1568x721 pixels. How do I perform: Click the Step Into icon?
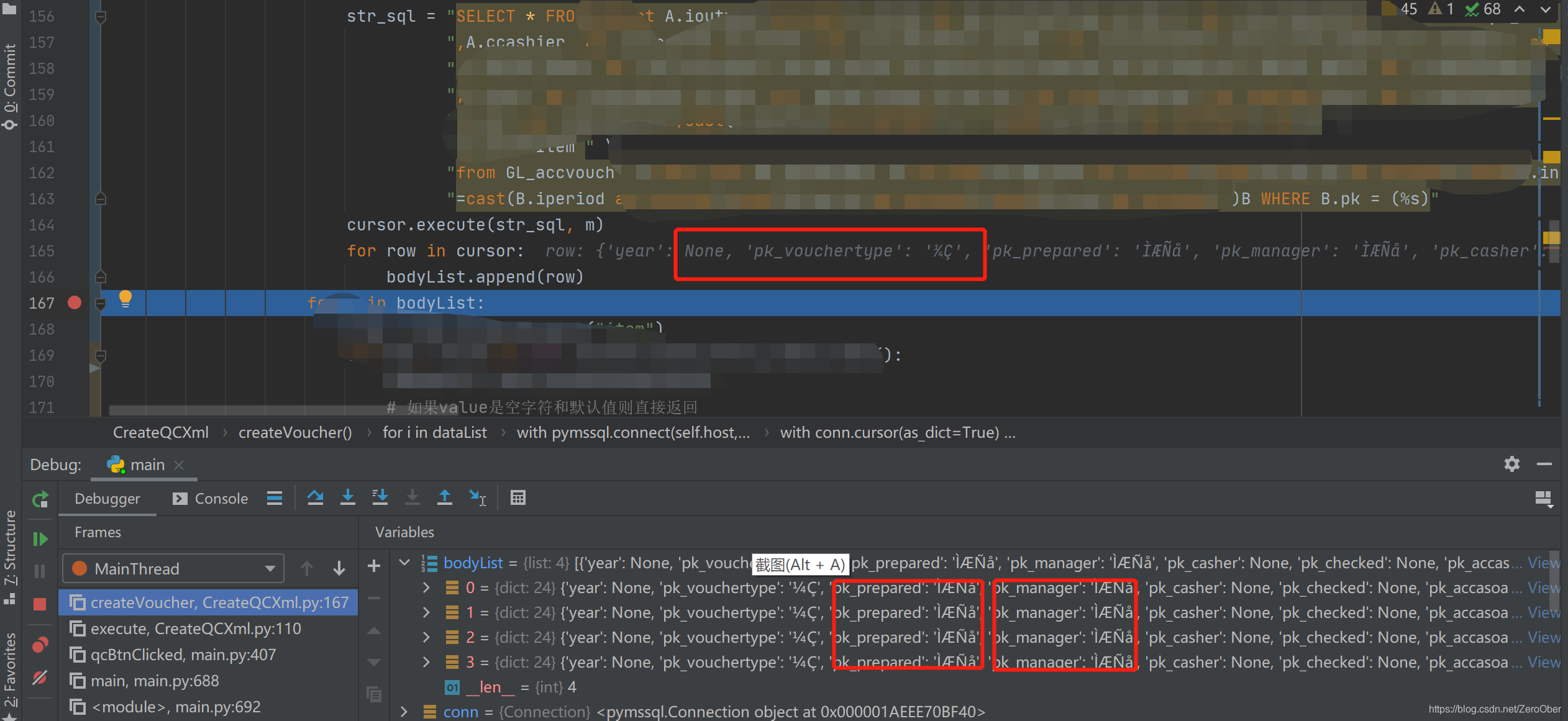[348, 497]
